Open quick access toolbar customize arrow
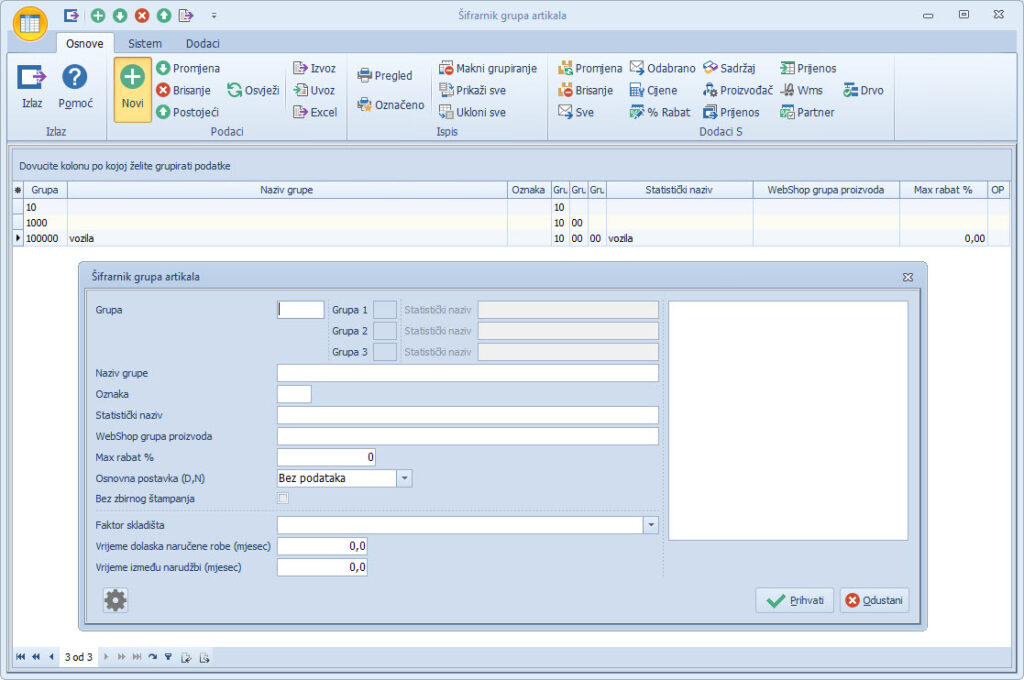 coord(214,15)
